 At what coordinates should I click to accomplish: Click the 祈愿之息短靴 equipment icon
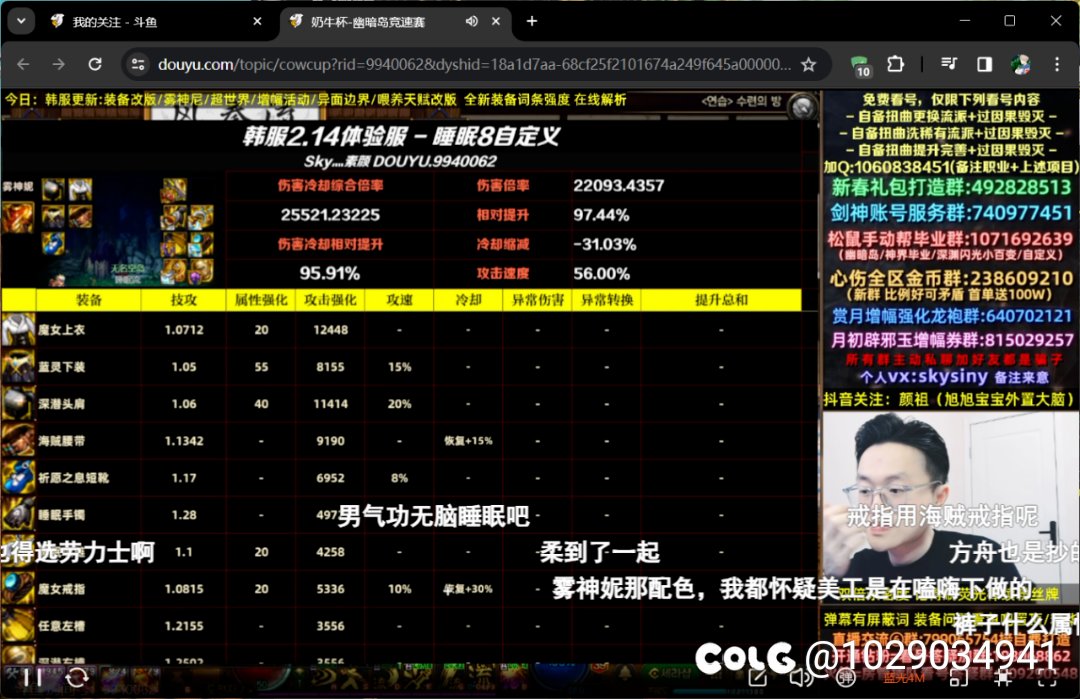tap(18, 477)
